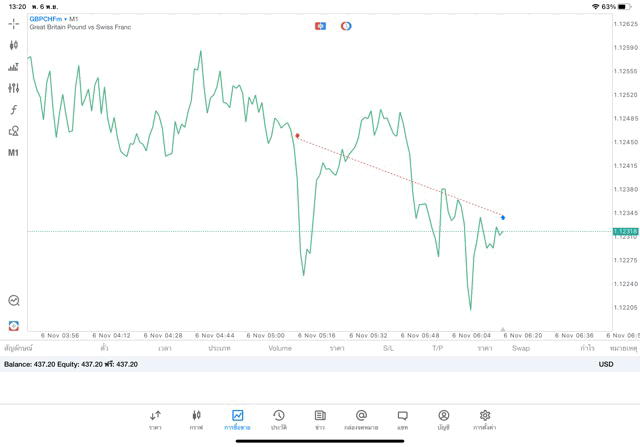Tap the bar-chart icon in left sidebar
640x447 pixels.
click(x=14, y=67)
